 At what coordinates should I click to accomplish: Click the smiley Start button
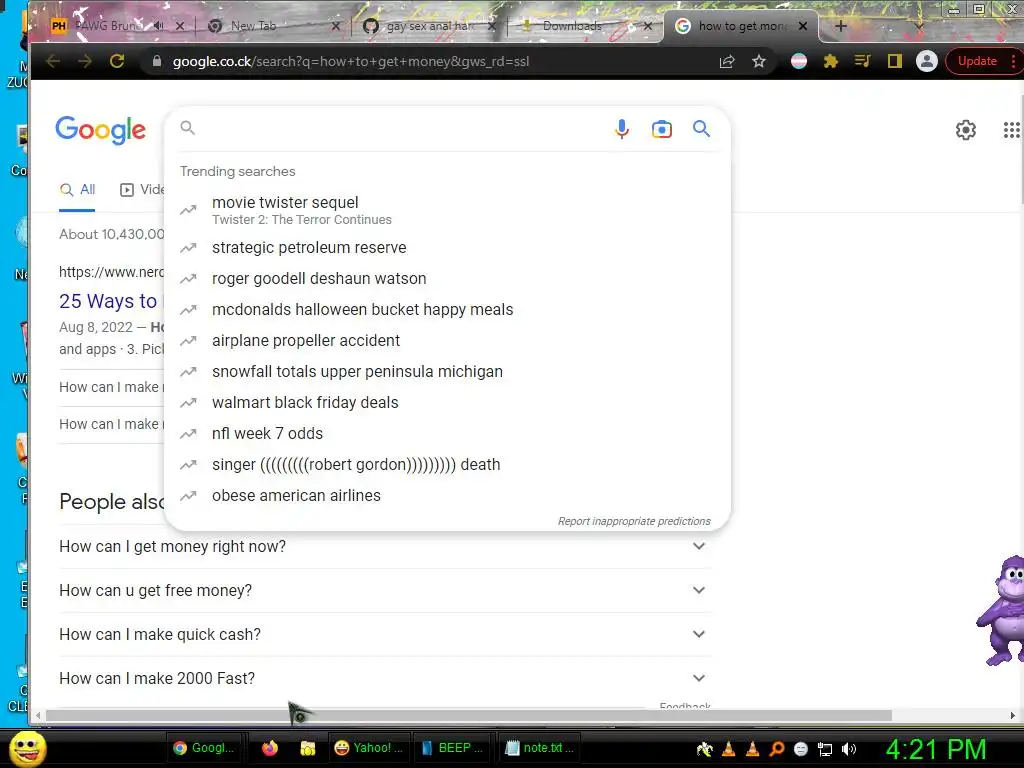28,748
